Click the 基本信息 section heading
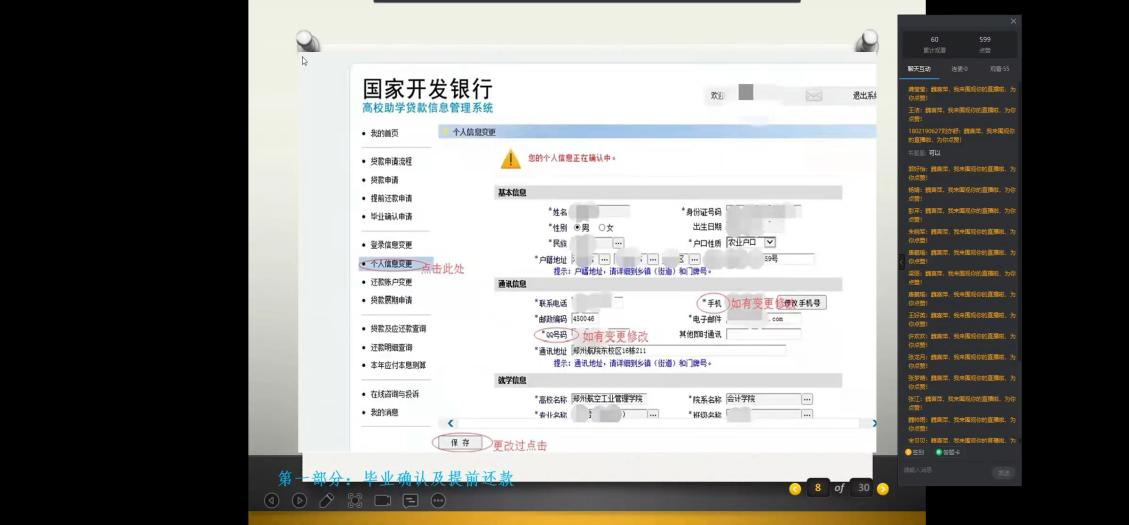This screenshot has height=525, width=1129. [x=512, y=193]
